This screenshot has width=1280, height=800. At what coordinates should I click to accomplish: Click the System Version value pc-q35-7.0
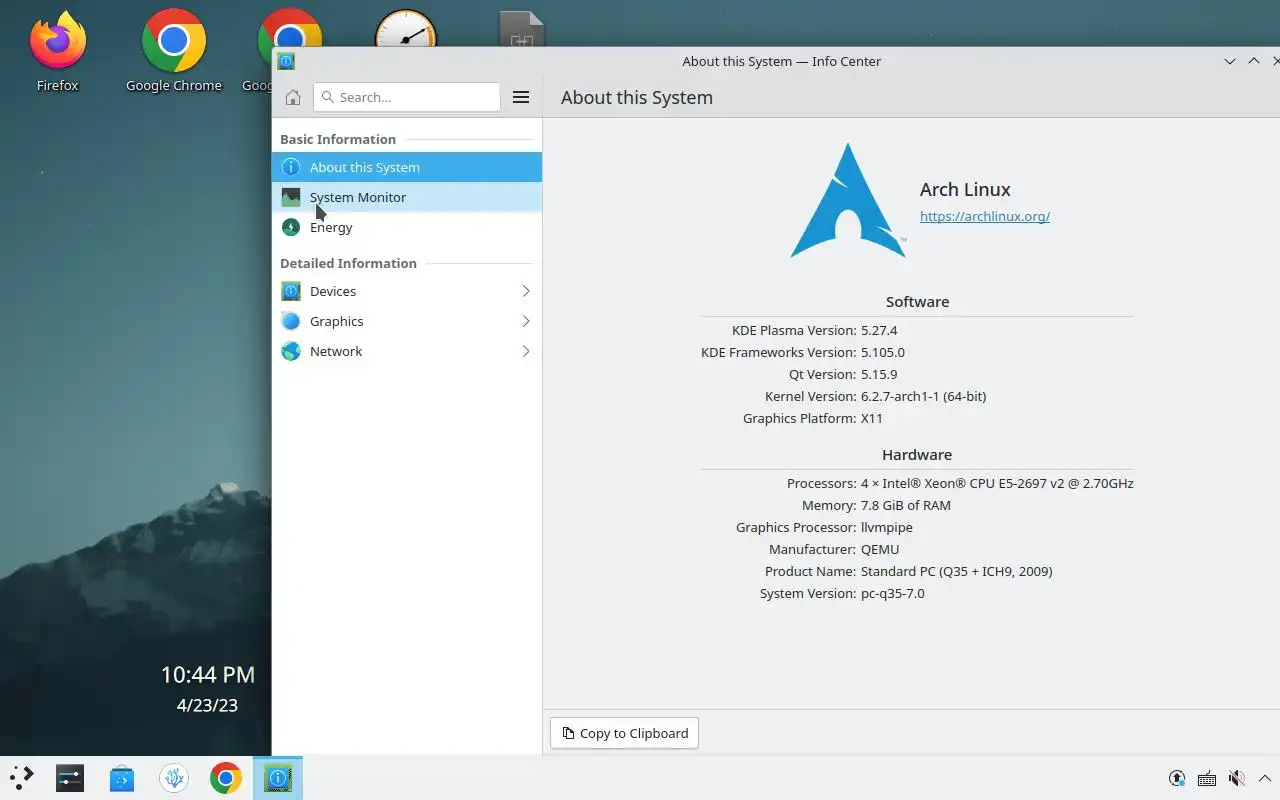pyautogui.click(x=893, y=593)
